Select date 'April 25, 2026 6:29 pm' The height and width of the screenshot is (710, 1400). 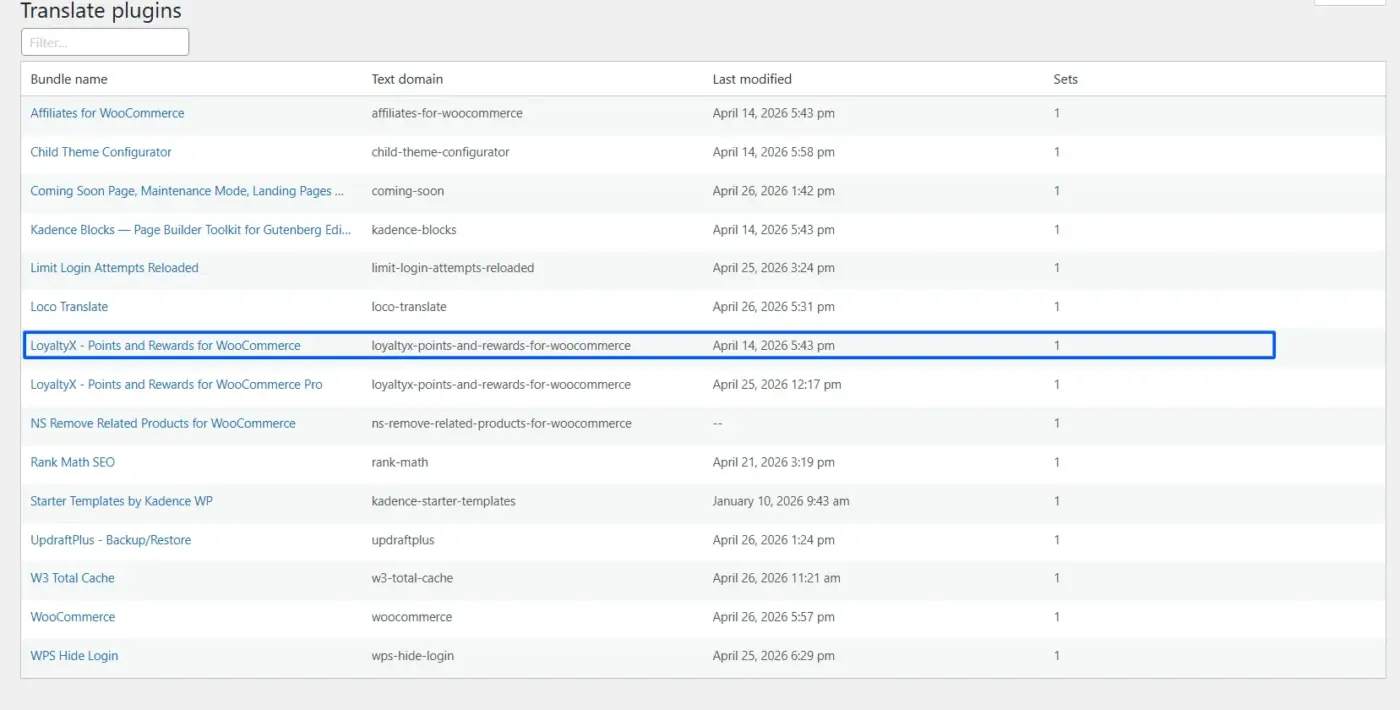tap(773, 656)
